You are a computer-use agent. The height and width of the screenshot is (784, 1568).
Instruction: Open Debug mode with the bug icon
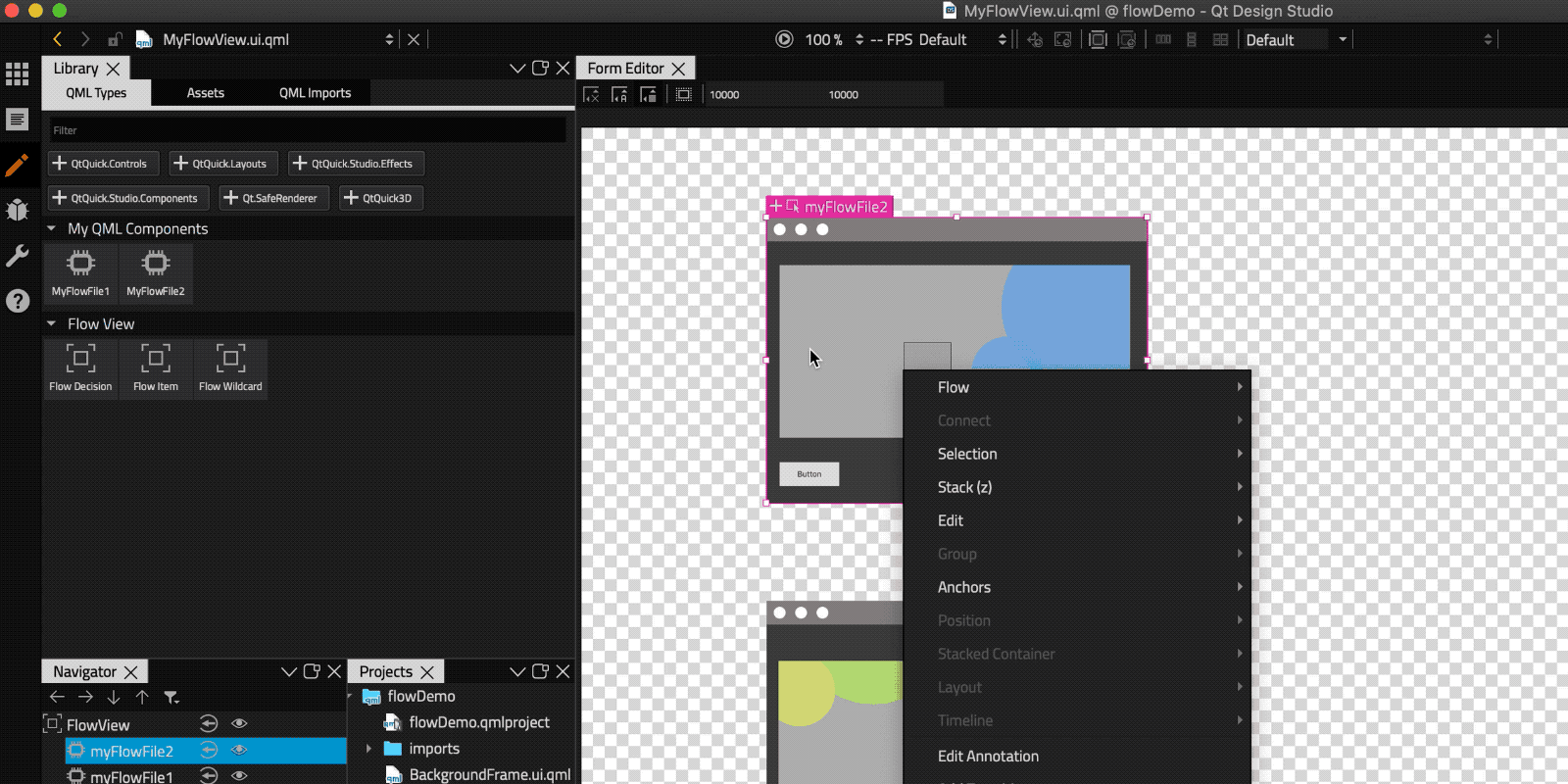point(17,210)
